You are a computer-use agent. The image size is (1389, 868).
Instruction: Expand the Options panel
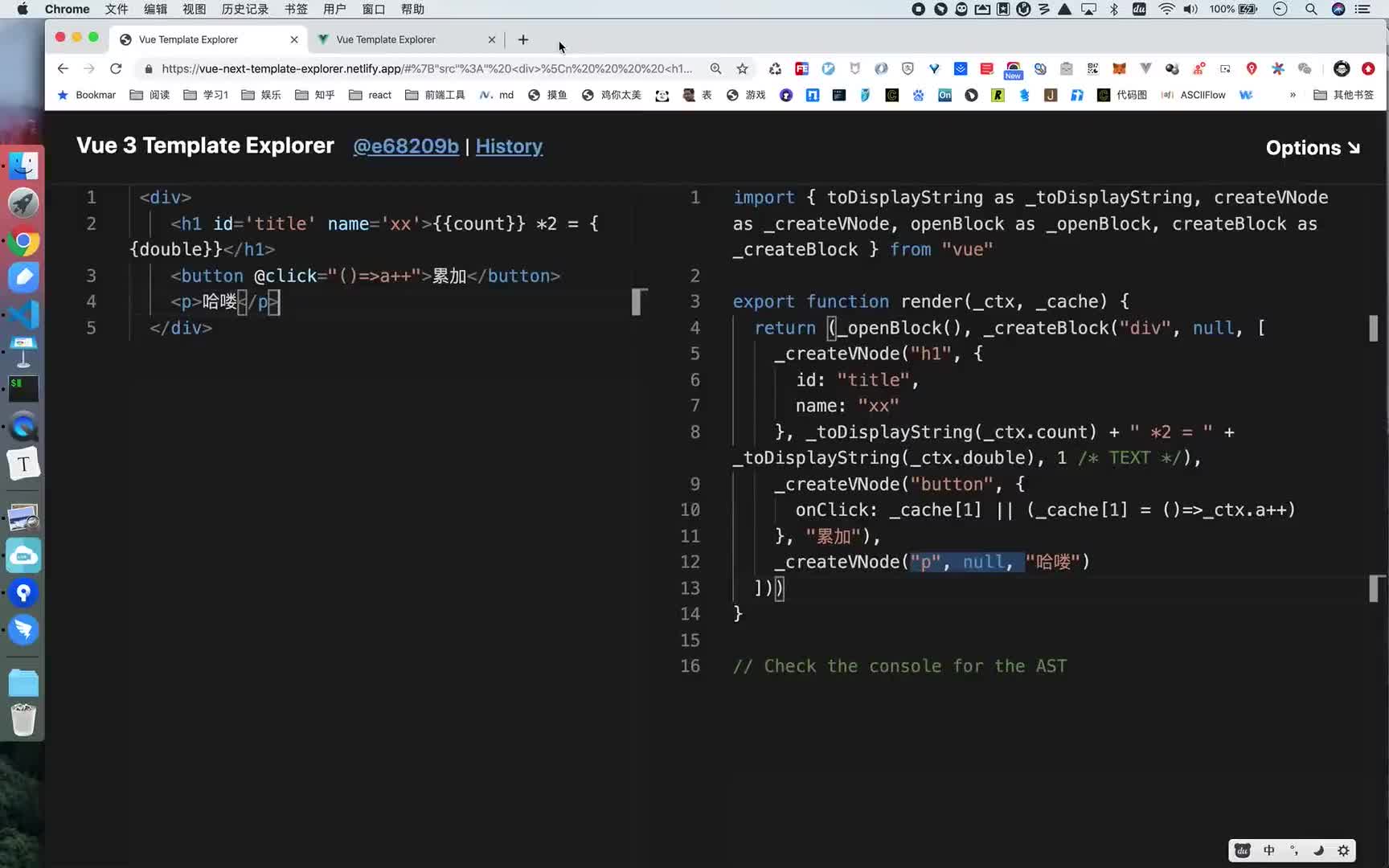[x=1313, y=148]
